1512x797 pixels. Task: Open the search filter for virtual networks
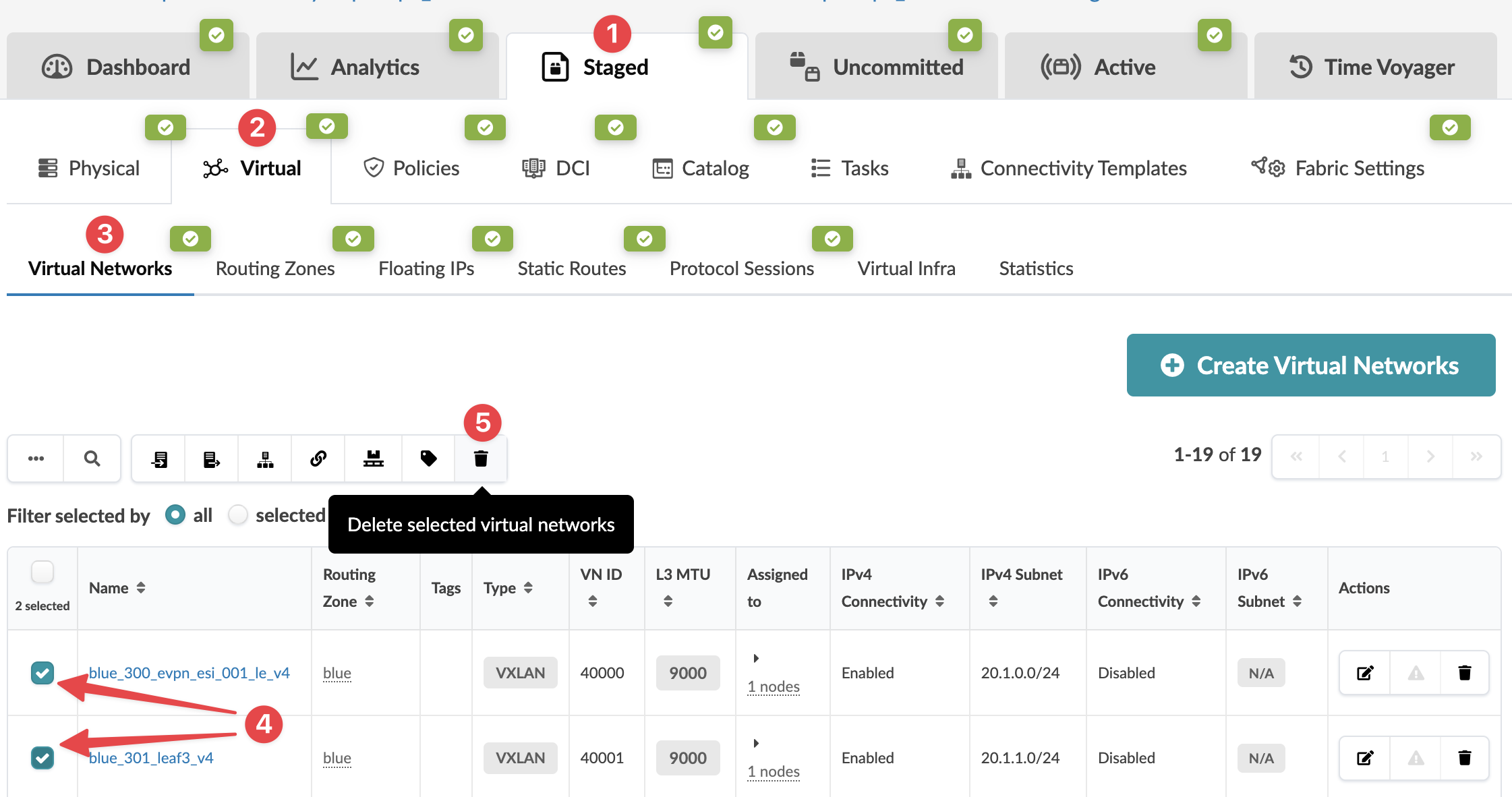[92, 459]
